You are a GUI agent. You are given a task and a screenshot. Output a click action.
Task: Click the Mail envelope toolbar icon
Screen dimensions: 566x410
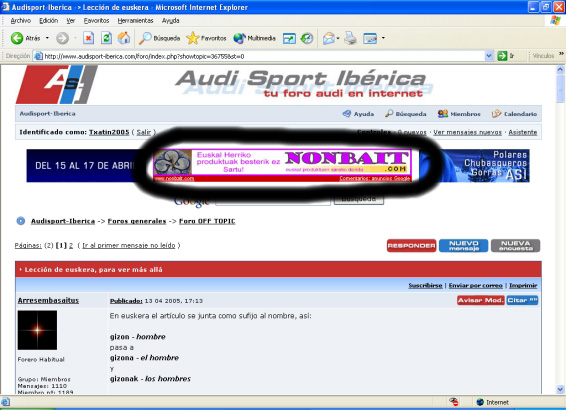tap(328, 38)
